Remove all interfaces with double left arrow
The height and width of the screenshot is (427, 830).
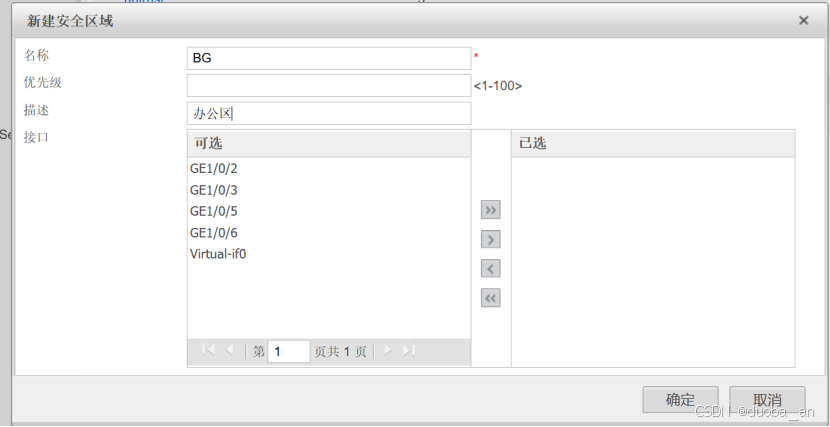pyautogui.click(x=490, y=298)
